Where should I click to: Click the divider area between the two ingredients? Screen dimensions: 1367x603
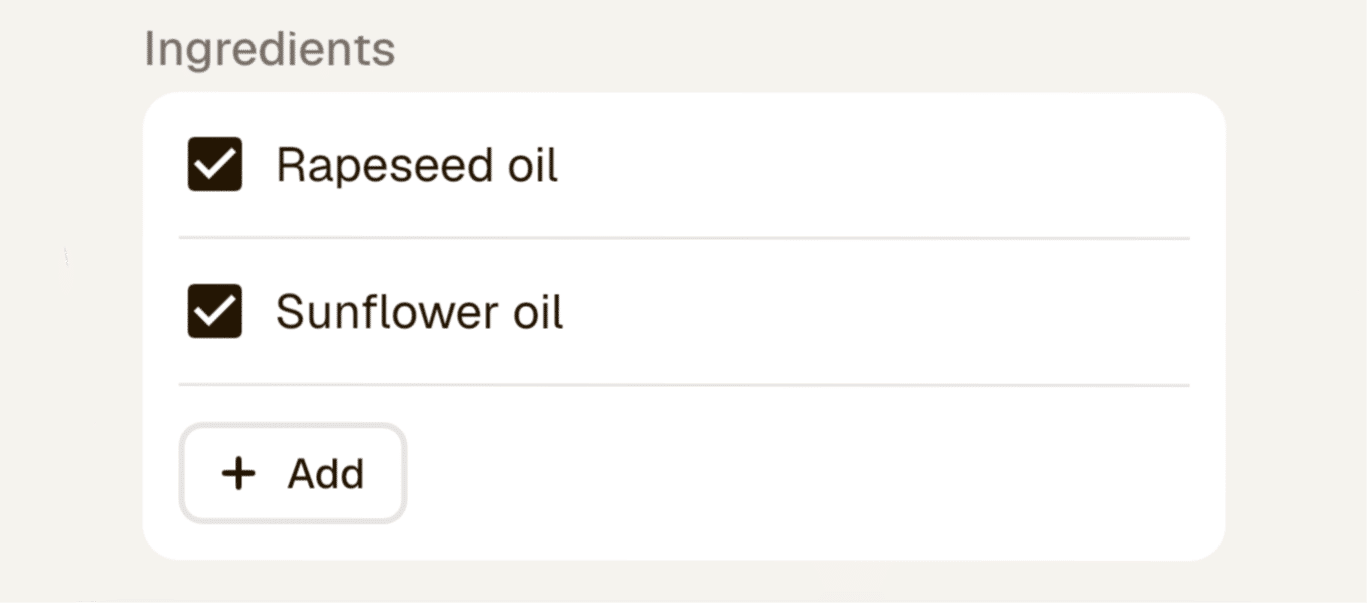tap(683, 238)
